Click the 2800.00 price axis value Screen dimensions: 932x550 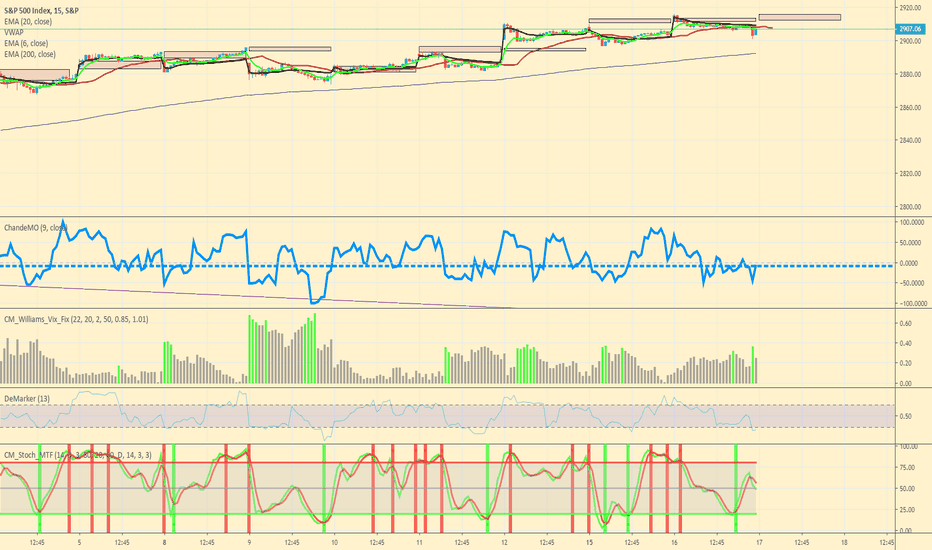click(x=909, y=207)
